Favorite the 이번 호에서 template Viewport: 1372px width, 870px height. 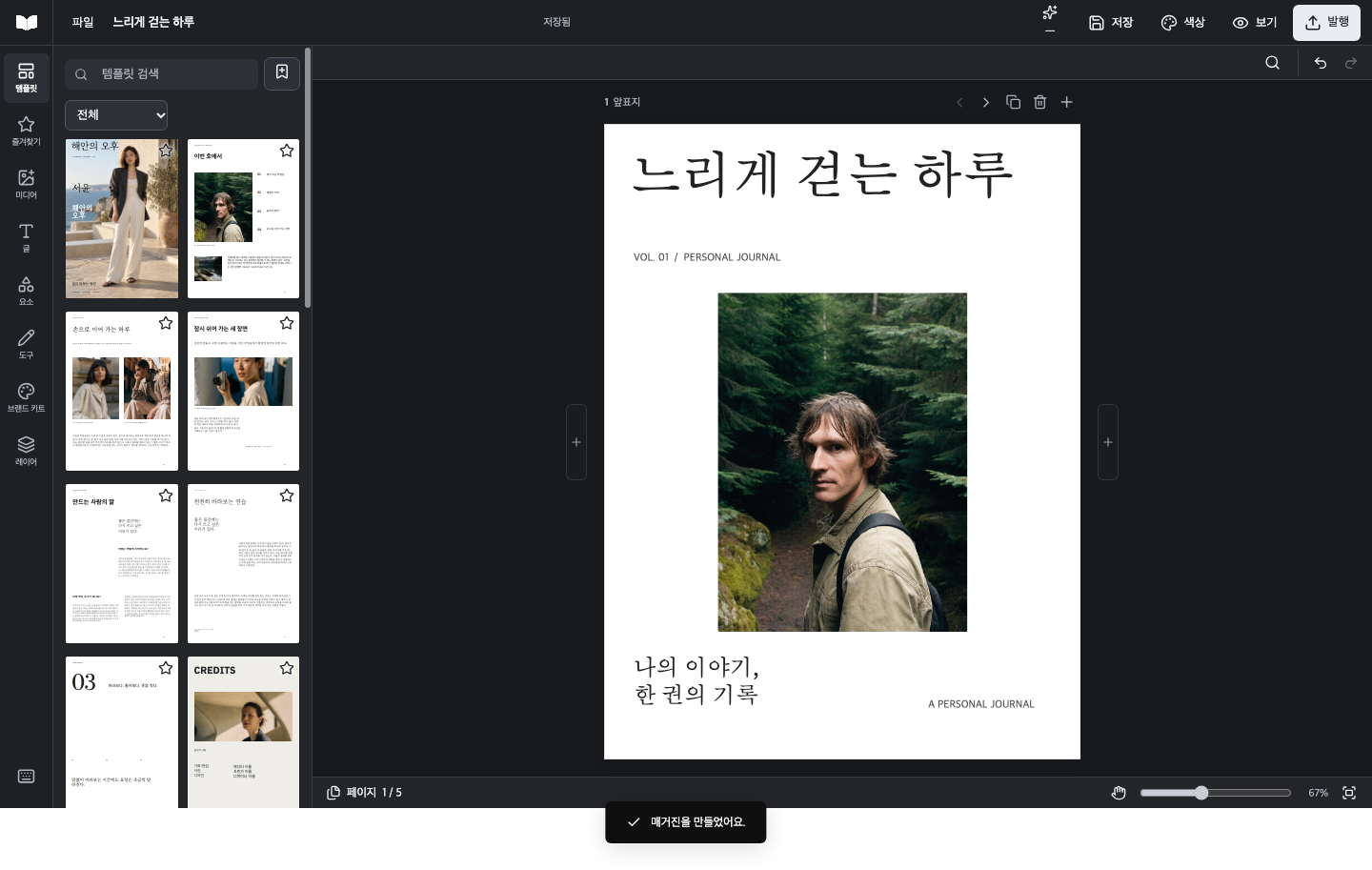pos(287,151)
